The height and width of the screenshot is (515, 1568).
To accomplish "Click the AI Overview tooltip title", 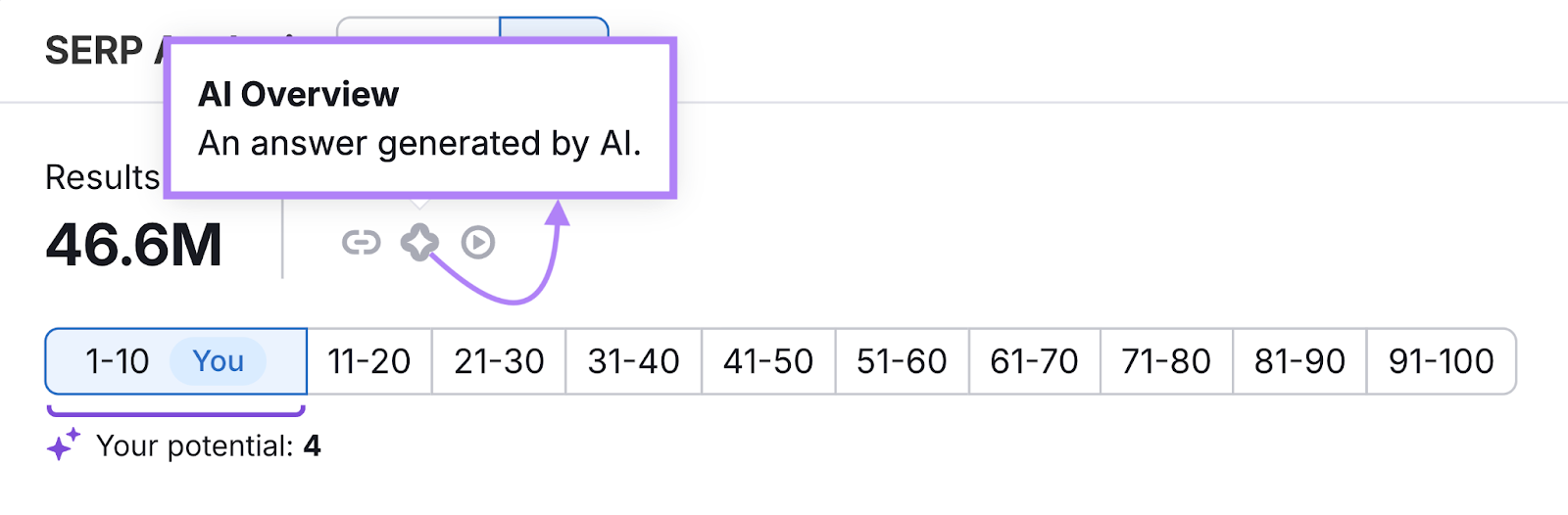I will pos(298,94).
